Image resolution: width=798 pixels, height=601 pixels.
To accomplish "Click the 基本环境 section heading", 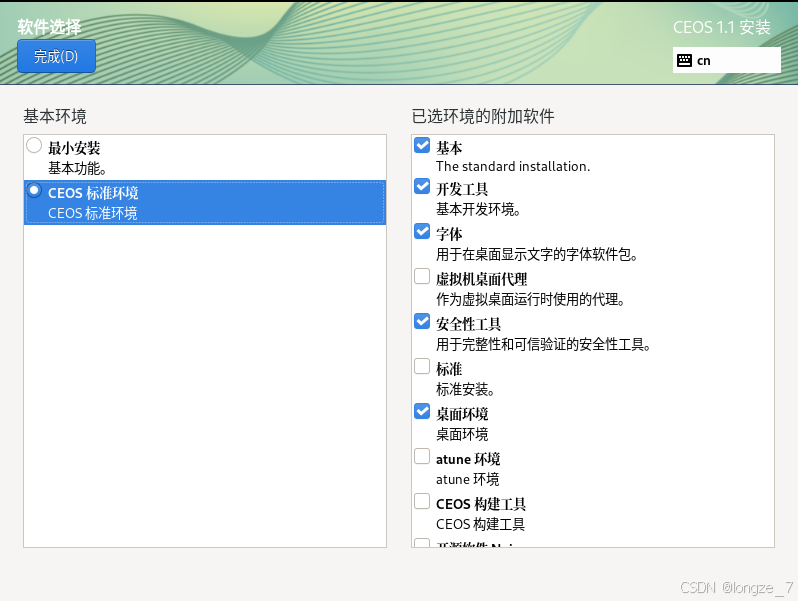I will point(55,117).
